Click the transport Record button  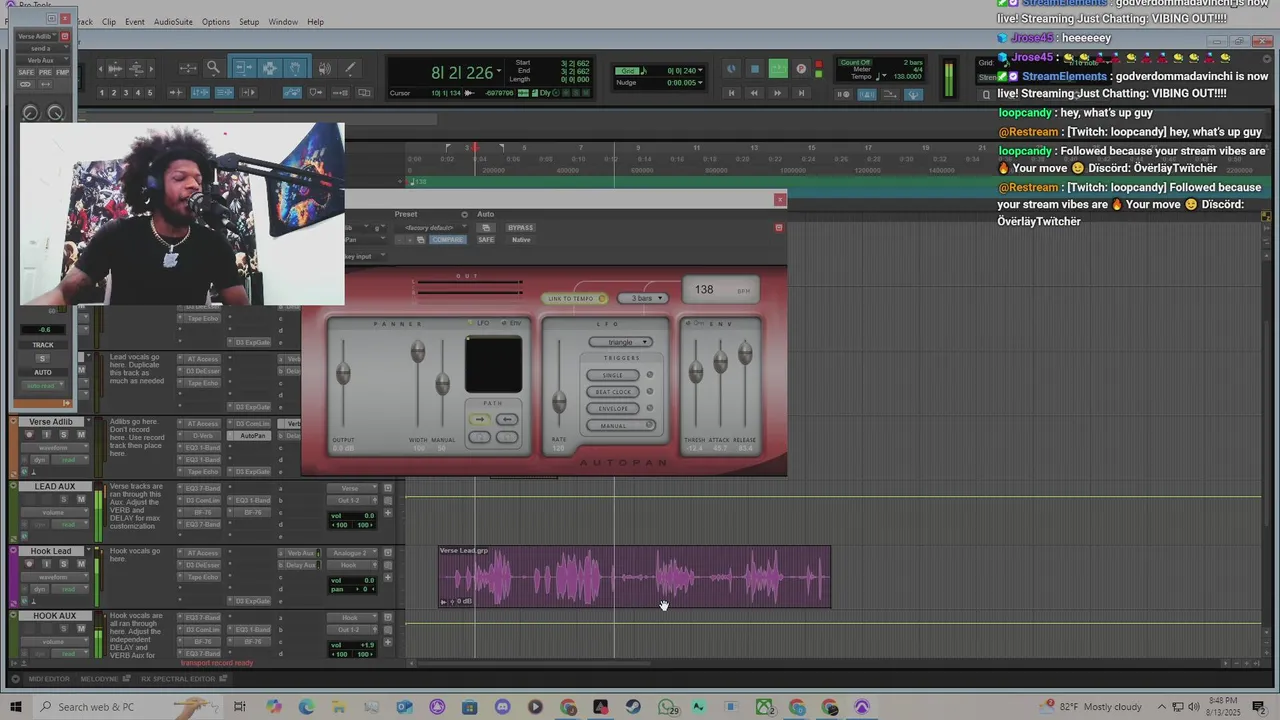(801, 69)
